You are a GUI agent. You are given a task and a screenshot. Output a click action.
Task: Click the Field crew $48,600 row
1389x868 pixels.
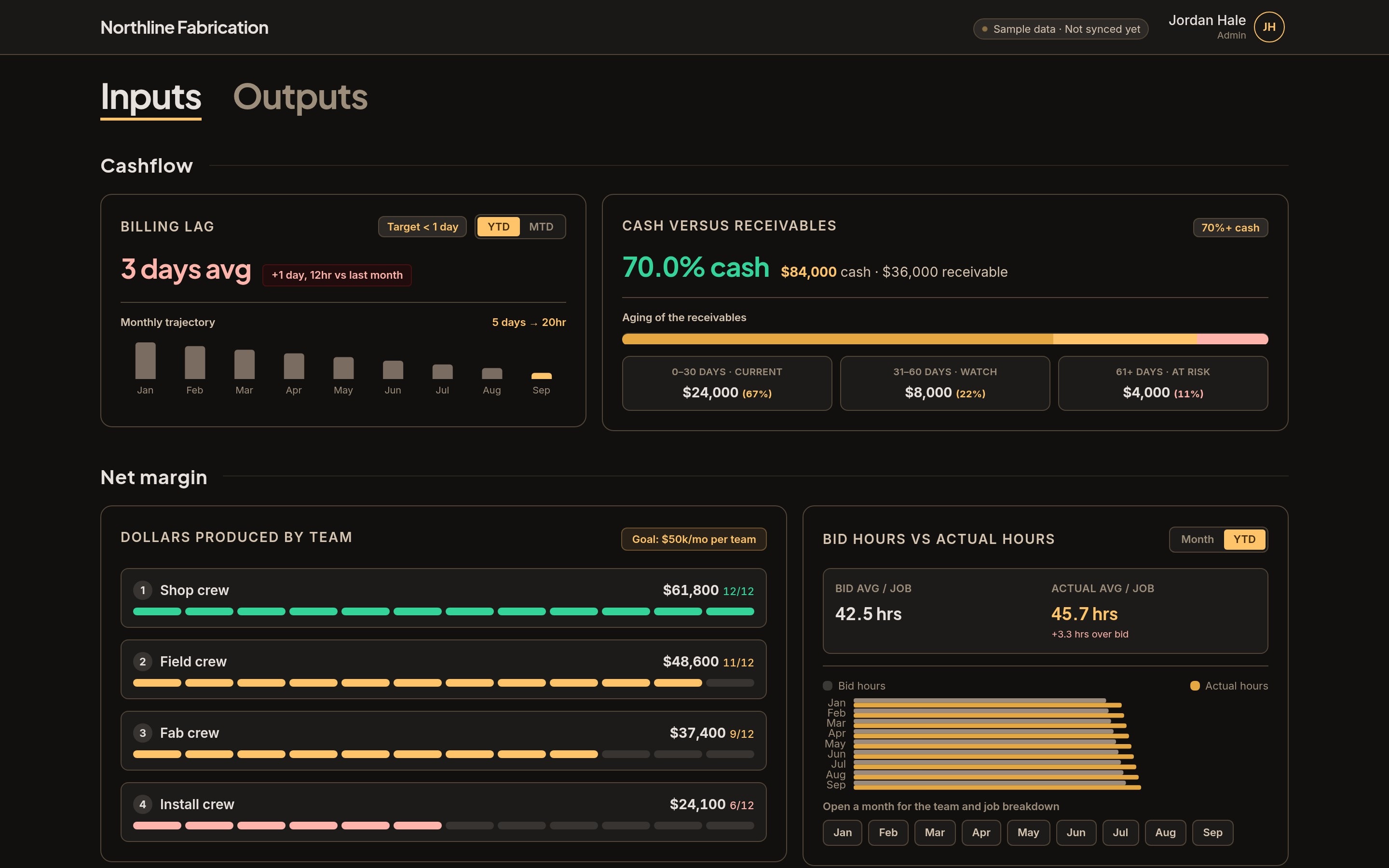point(443,669)
